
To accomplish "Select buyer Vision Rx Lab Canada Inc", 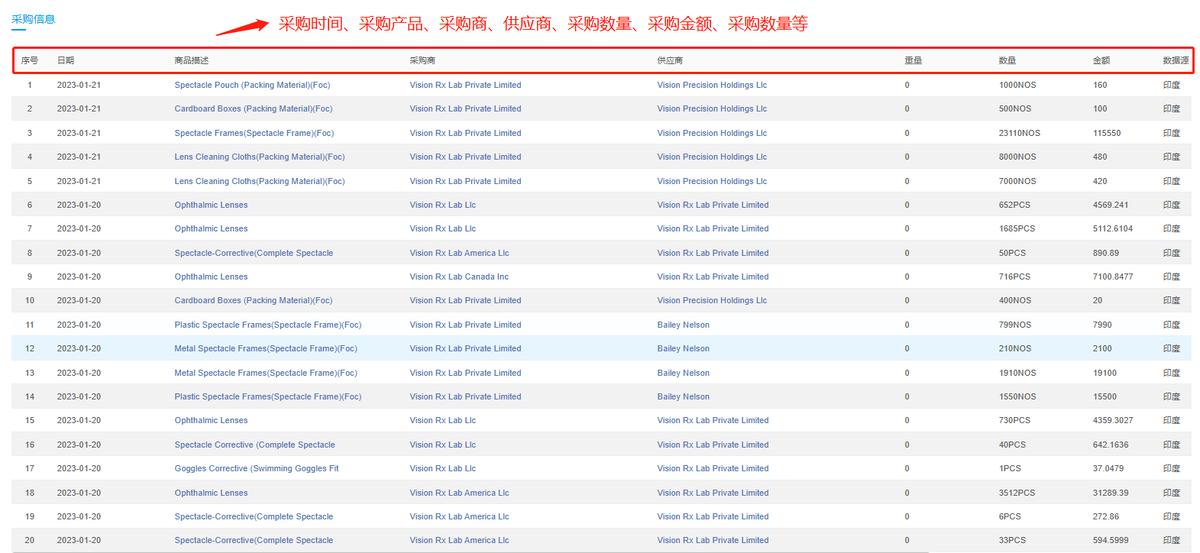I will tap(459, 277).
